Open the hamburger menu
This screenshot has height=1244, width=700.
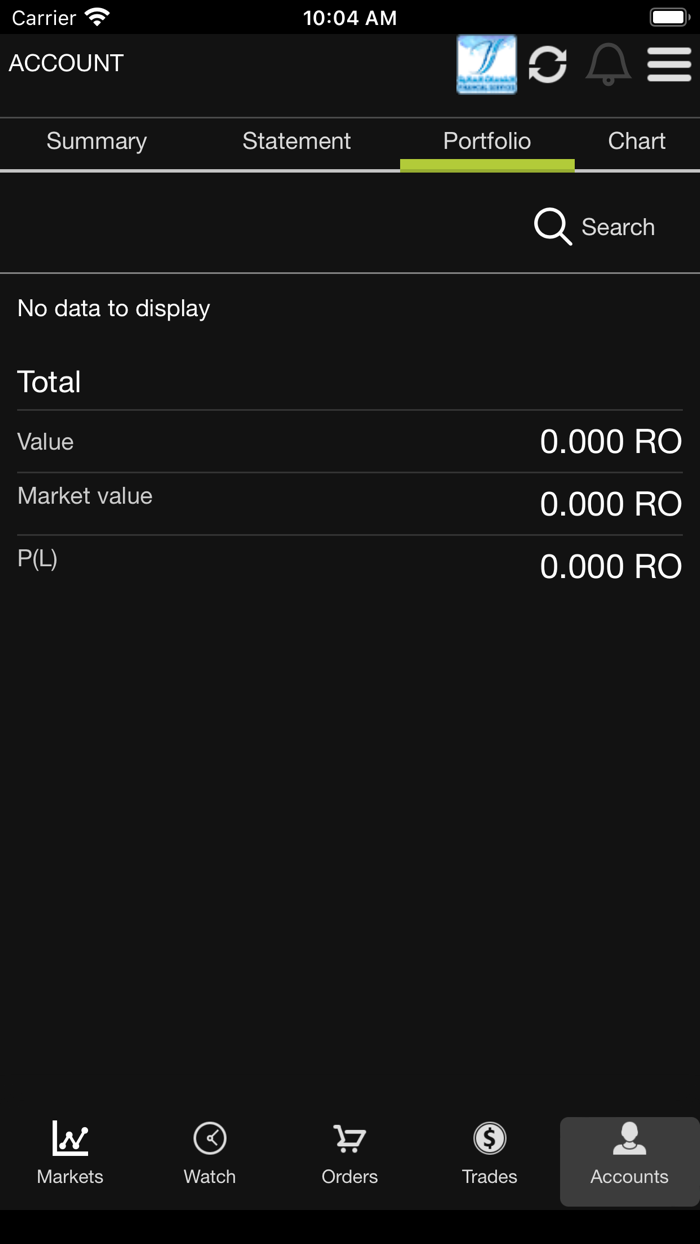[x=669, y=65]
